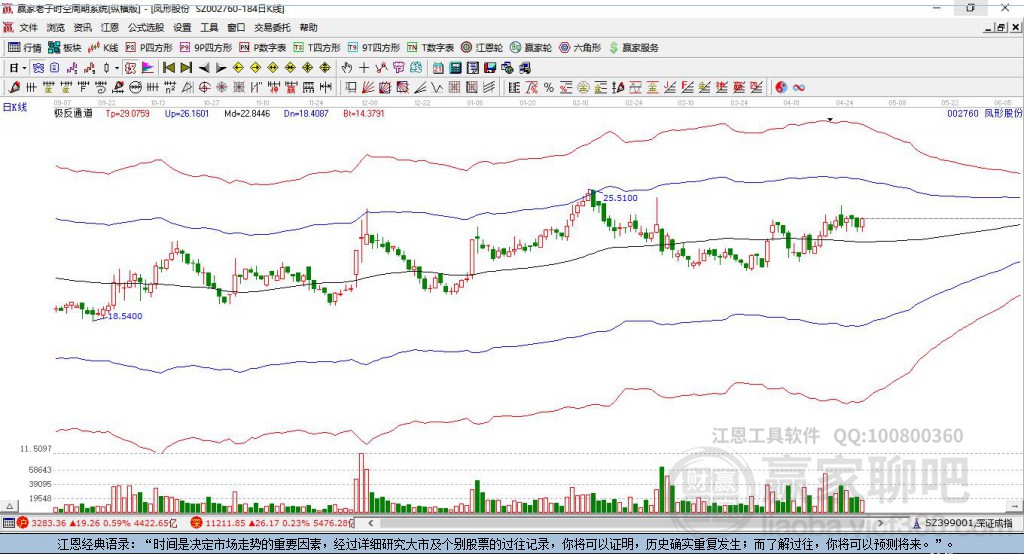
Task: Click the horizontal scrollbar left arrow
Action: (370, 523)
